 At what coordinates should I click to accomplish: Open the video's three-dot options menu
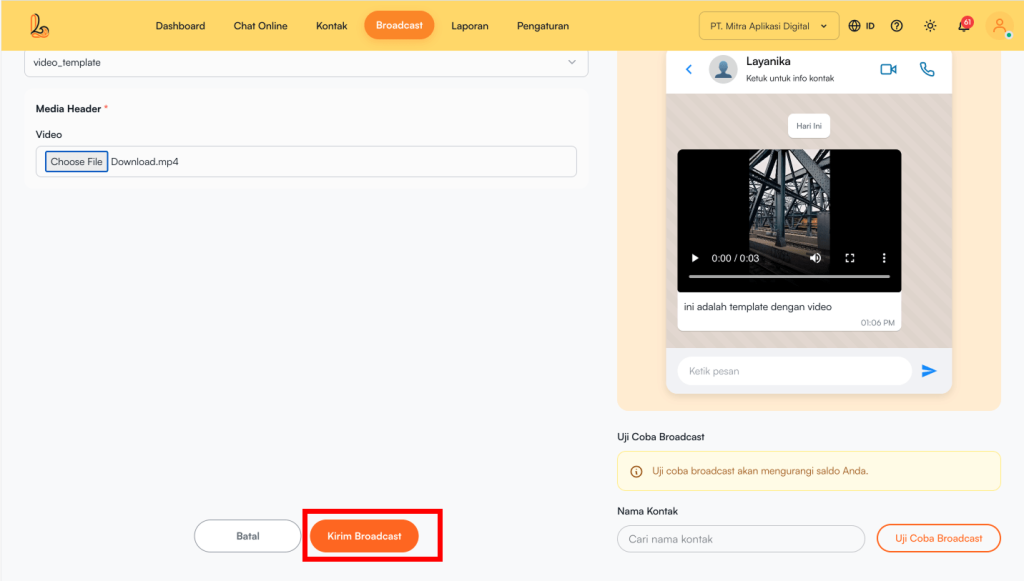[x=884, y=258]
